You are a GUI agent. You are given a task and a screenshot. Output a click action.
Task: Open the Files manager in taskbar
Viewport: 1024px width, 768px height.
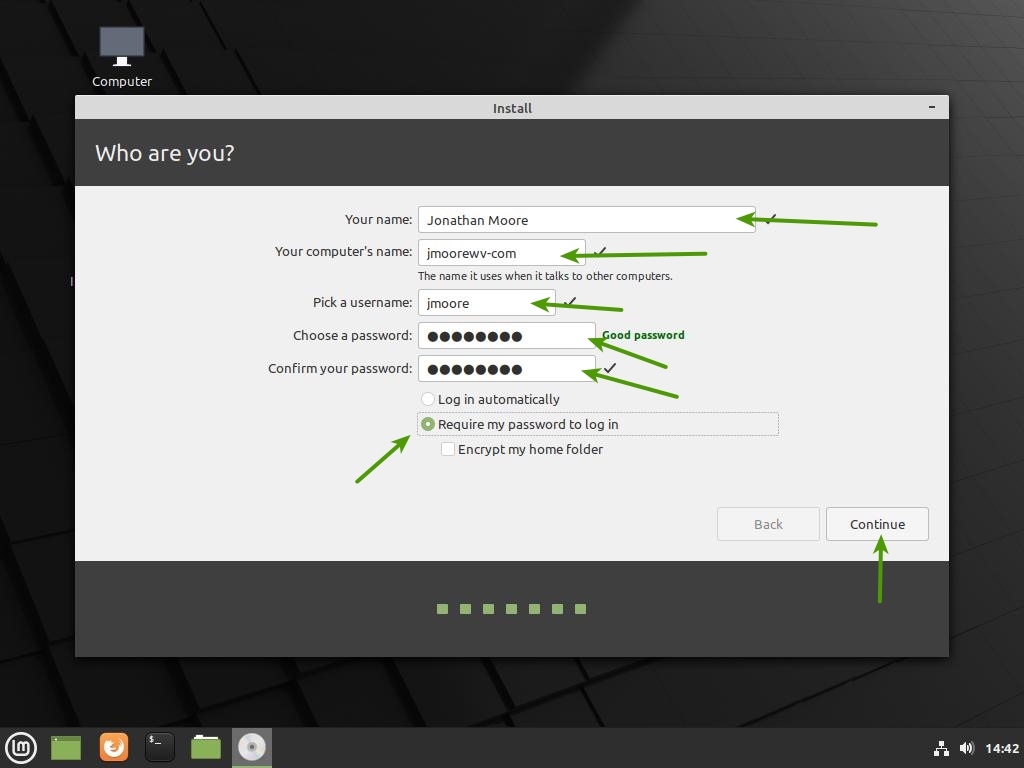206,747
